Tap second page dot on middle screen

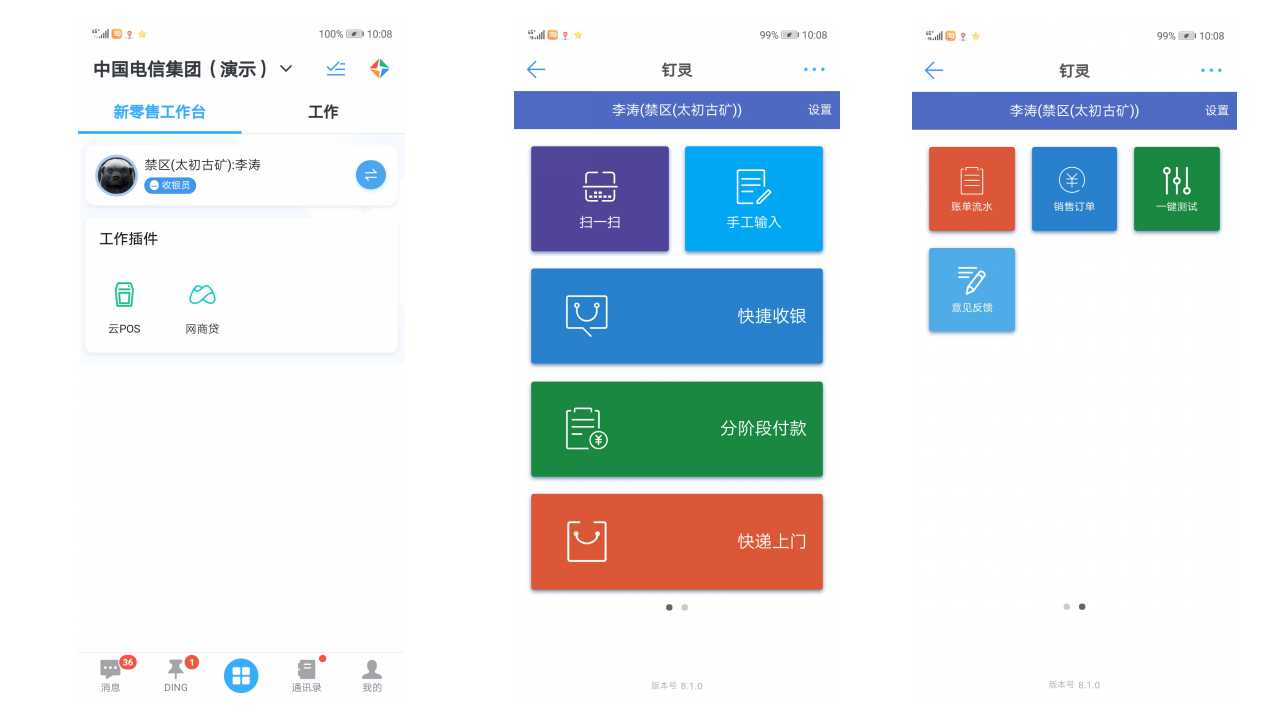[x=685, y=607]
